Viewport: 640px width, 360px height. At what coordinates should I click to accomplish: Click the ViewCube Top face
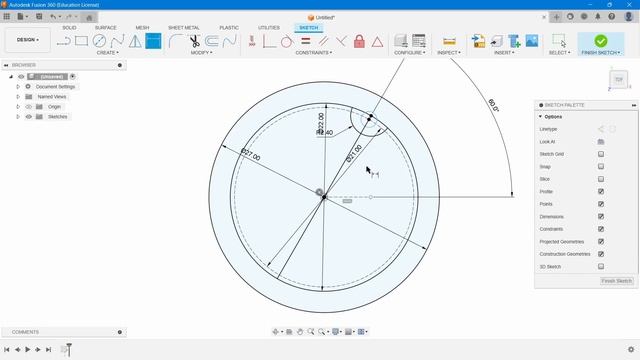tap(619, 80)
